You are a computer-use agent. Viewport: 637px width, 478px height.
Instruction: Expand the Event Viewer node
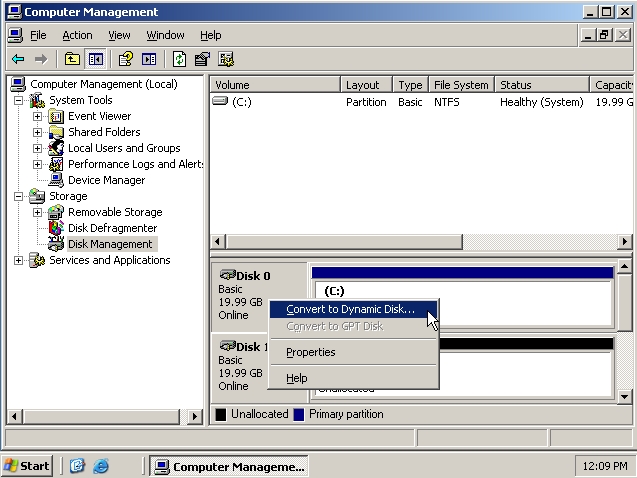pyautogui.click(x=37, y=117)
